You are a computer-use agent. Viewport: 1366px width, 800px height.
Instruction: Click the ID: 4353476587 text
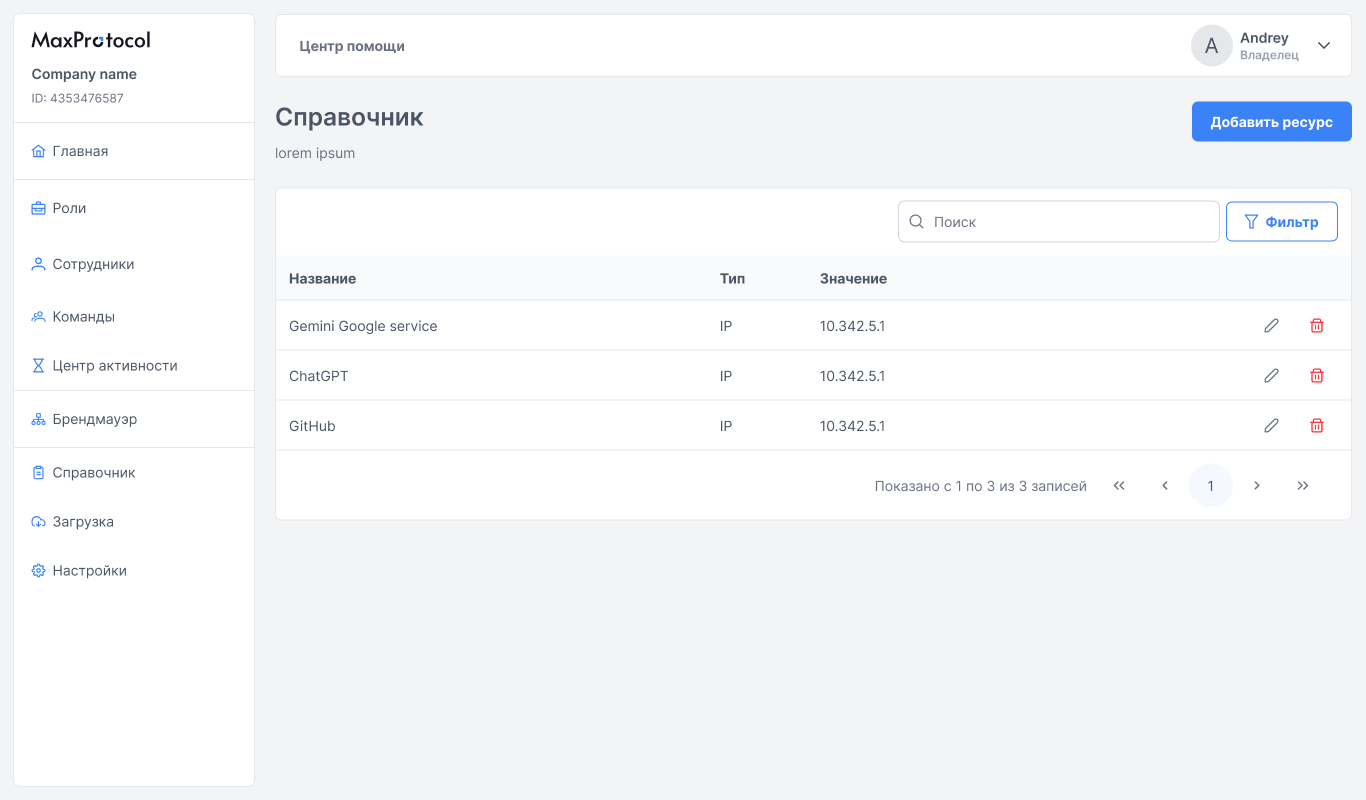coord(77,98)
